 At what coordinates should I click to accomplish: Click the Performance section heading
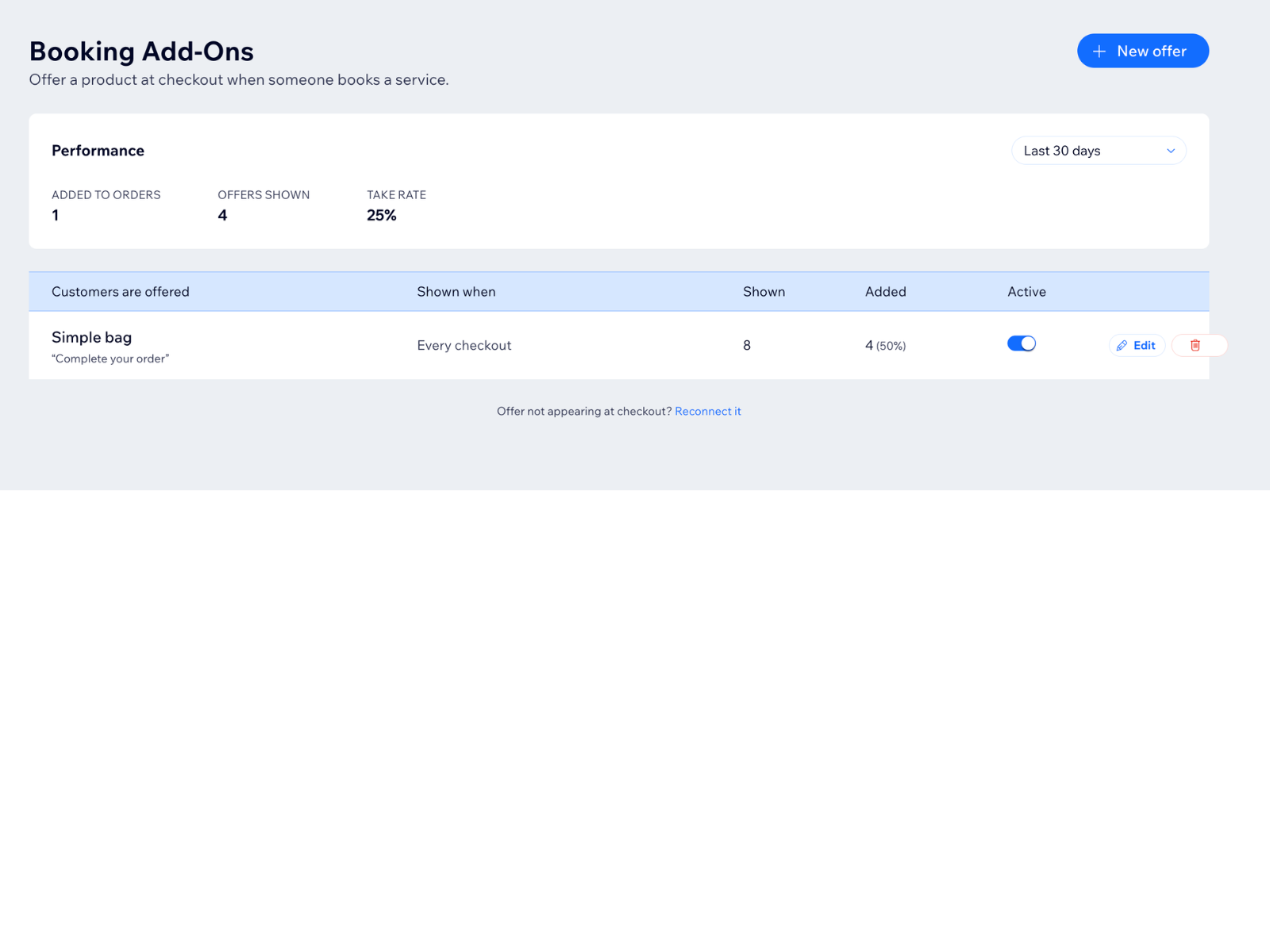coord(98,151)
